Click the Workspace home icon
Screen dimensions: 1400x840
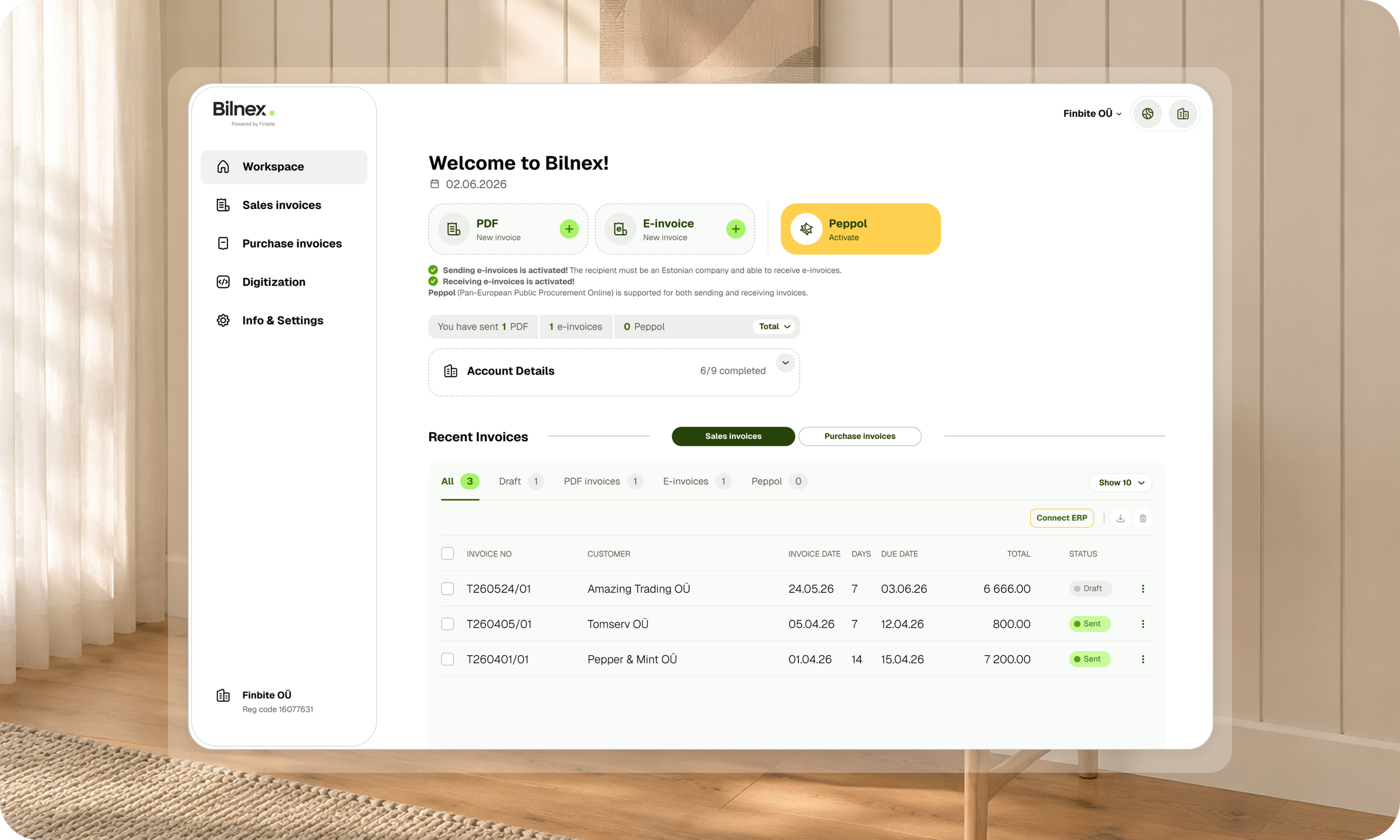(223, 166)
